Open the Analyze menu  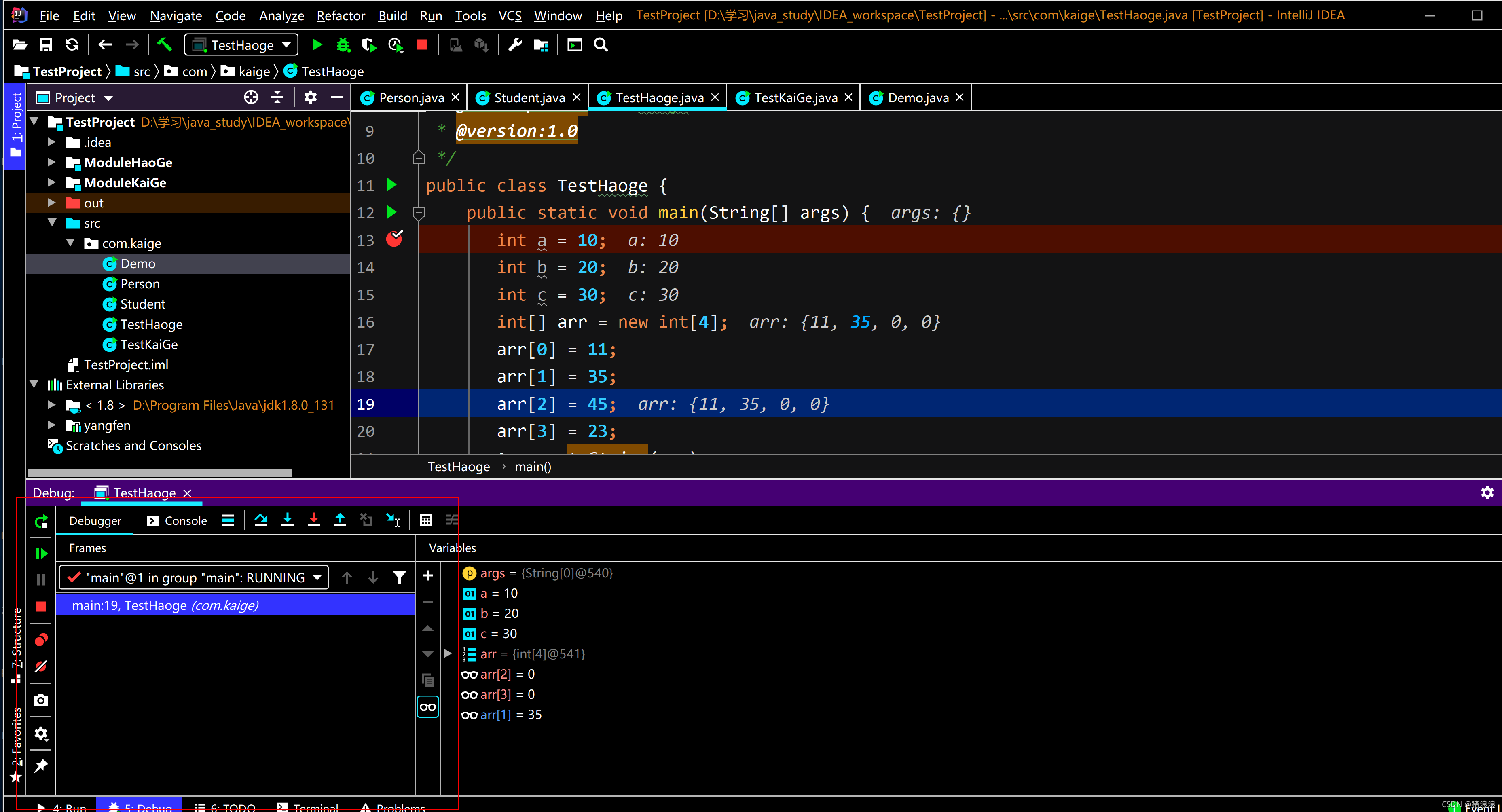point(281,16)
